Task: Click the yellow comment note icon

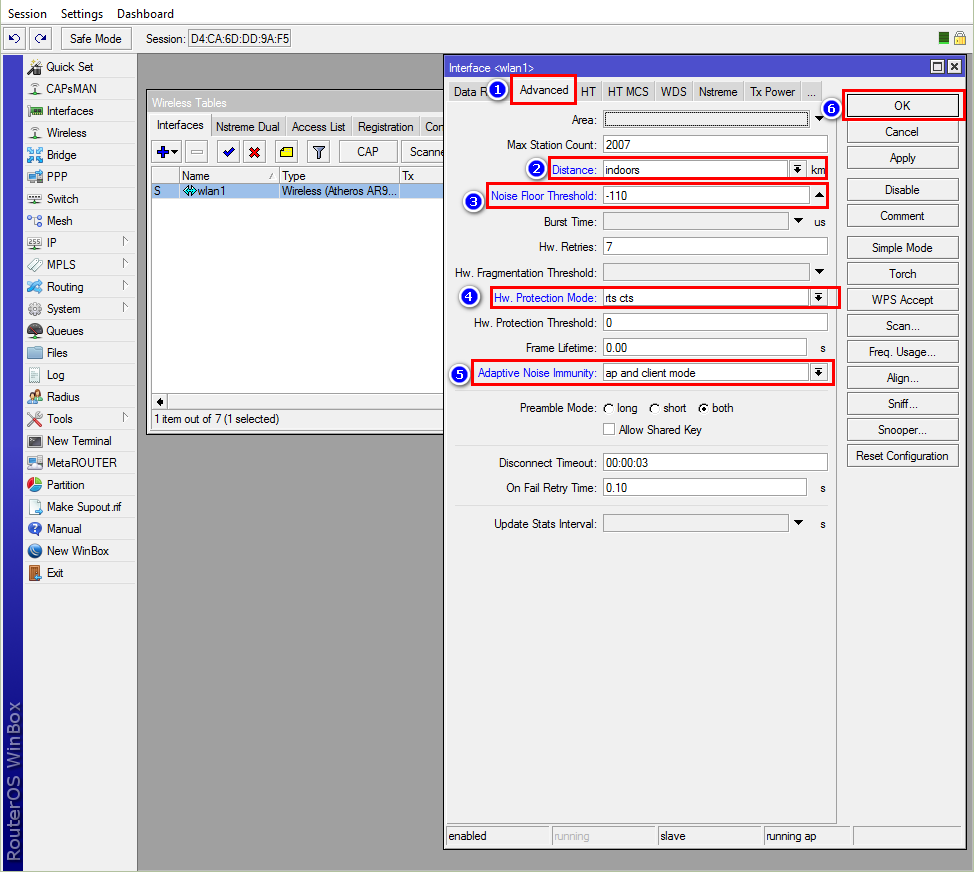Action: [x=286, y=152]
